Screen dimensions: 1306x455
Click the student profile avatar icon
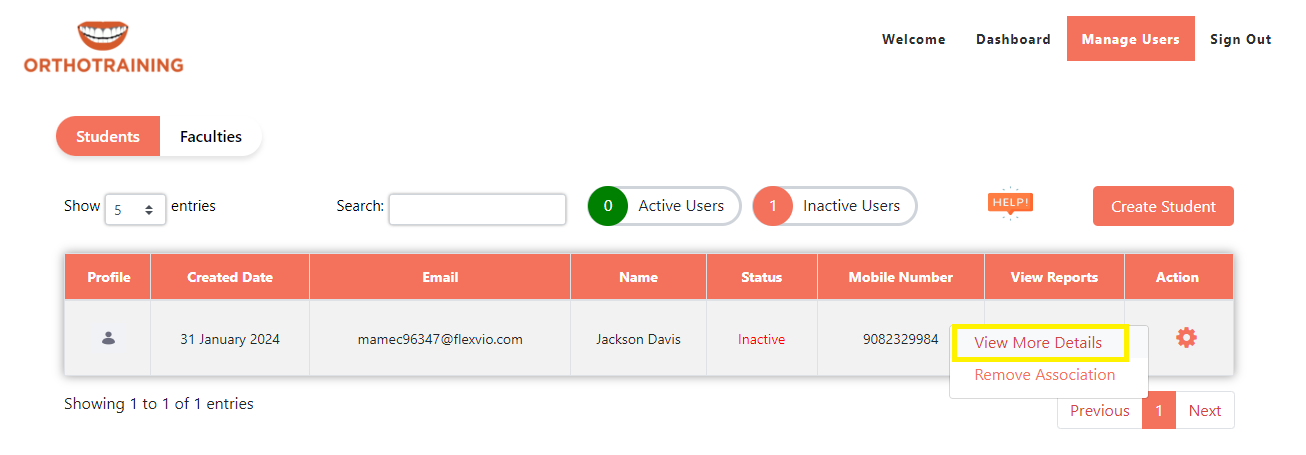tap(108, 339)
